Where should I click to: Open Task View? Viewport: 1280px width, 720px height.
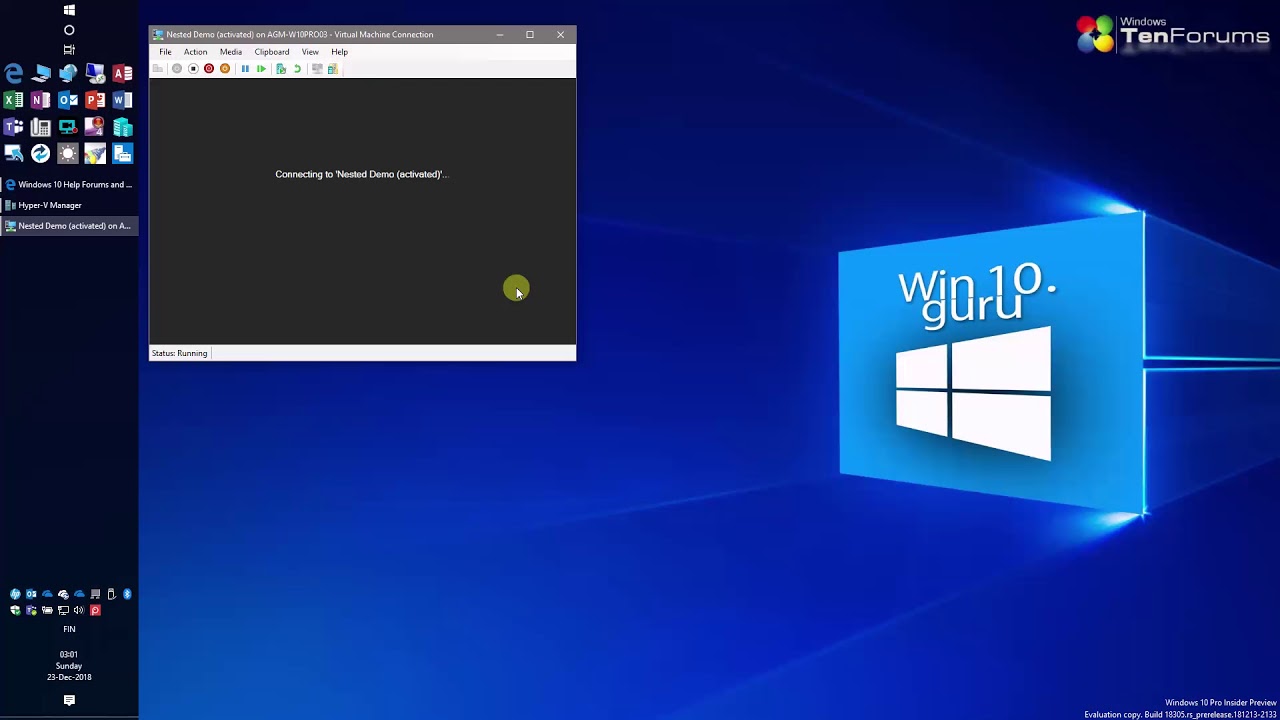[69, 49]
